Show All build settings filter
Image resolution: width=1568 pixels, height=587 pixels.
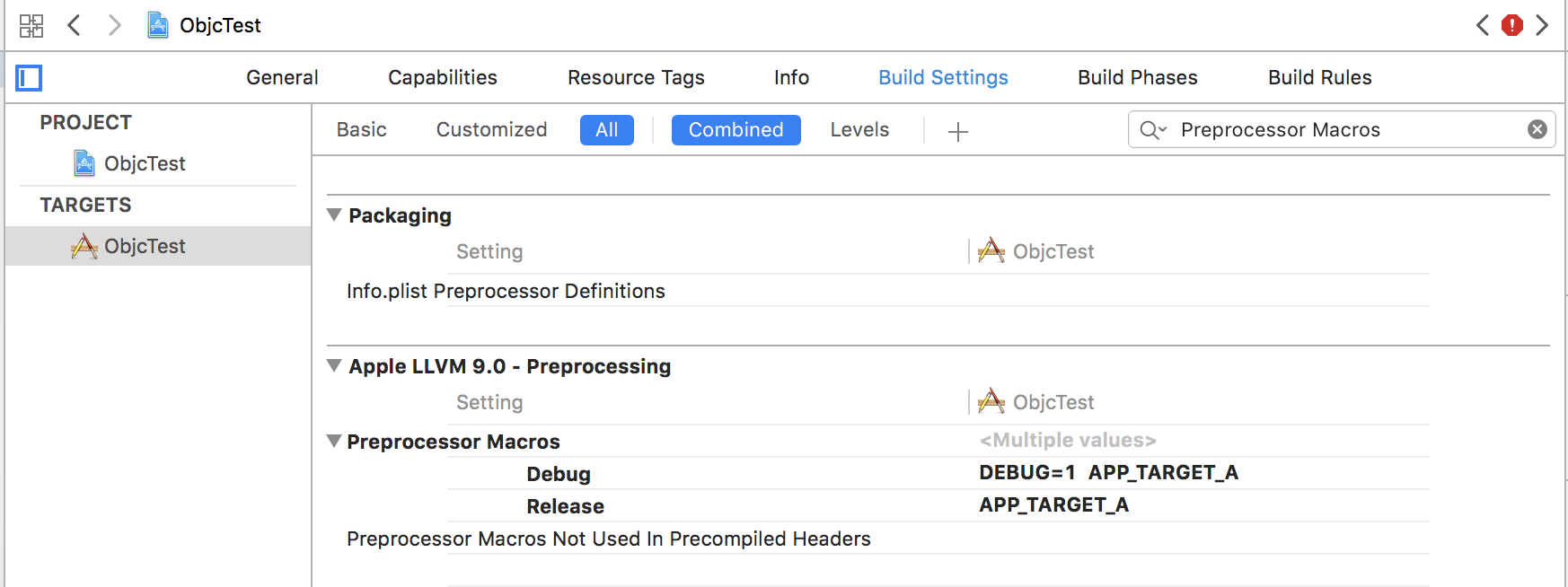click(x=607, y=130)
